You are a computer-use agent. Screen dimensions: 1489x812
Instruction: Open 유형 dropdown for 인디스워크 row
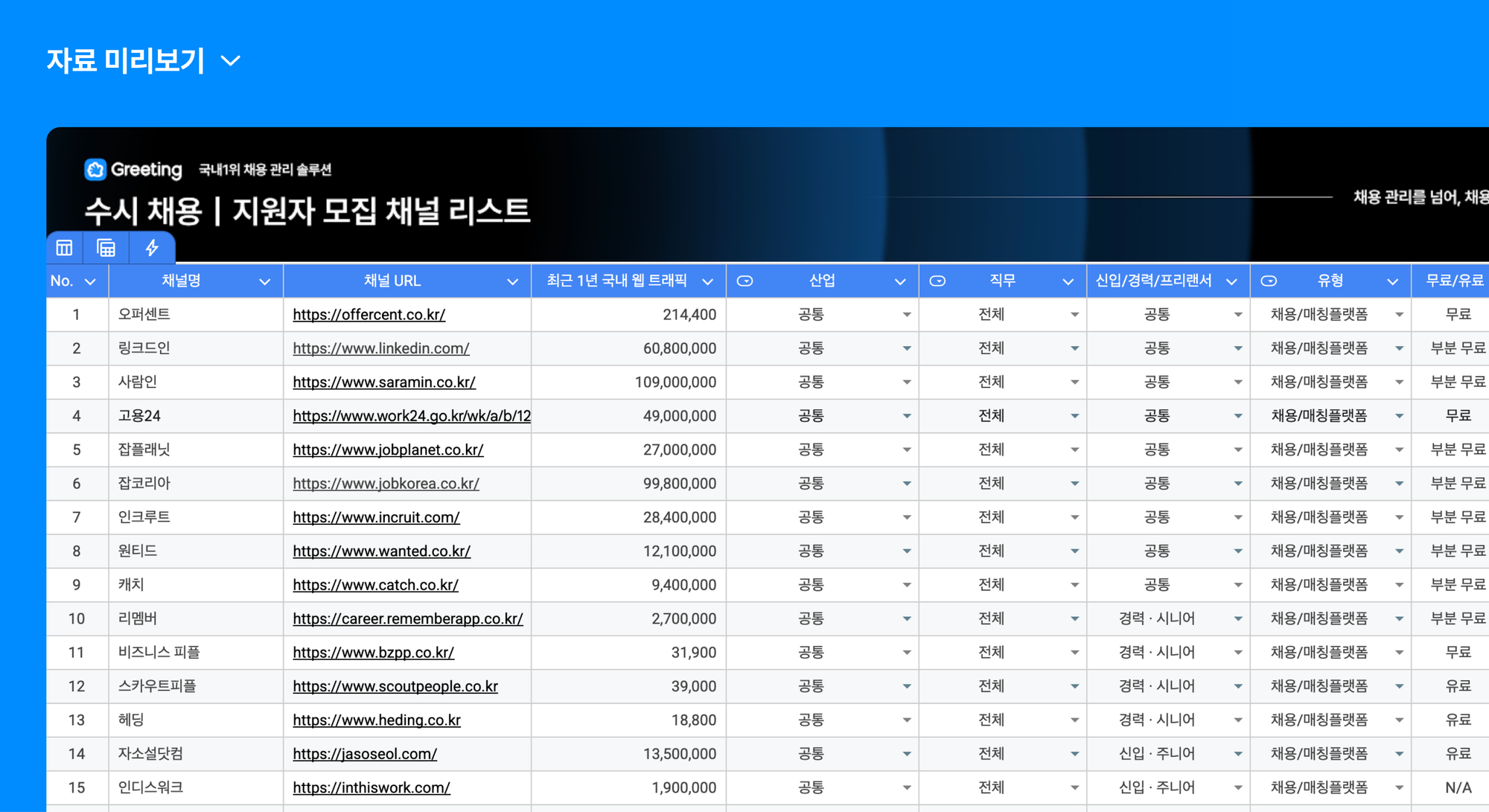tap(1399, 788)
